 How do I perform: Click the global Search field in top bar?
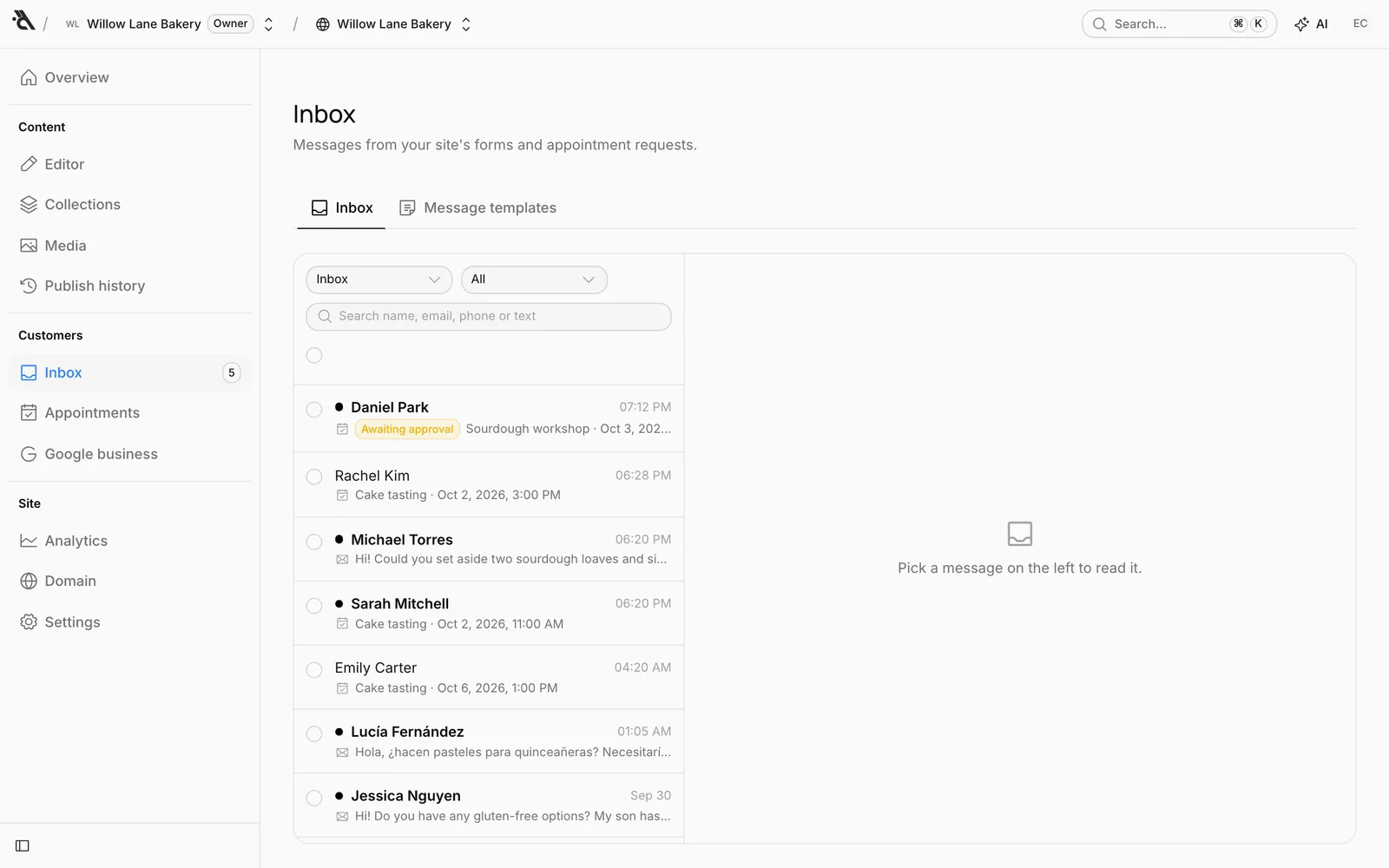(x=1179, y=24)
